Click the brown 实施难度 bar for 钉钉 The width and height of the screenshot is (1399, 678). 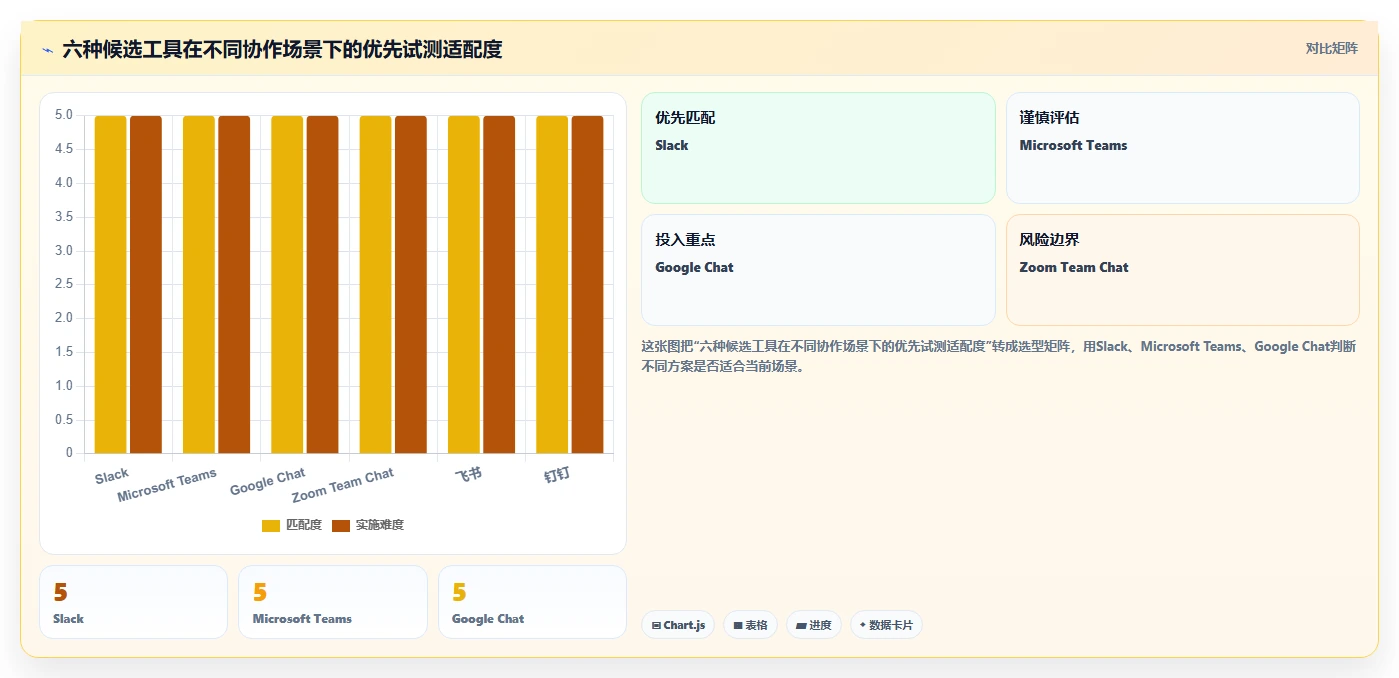pyautogui.click(x=588, y=285)
